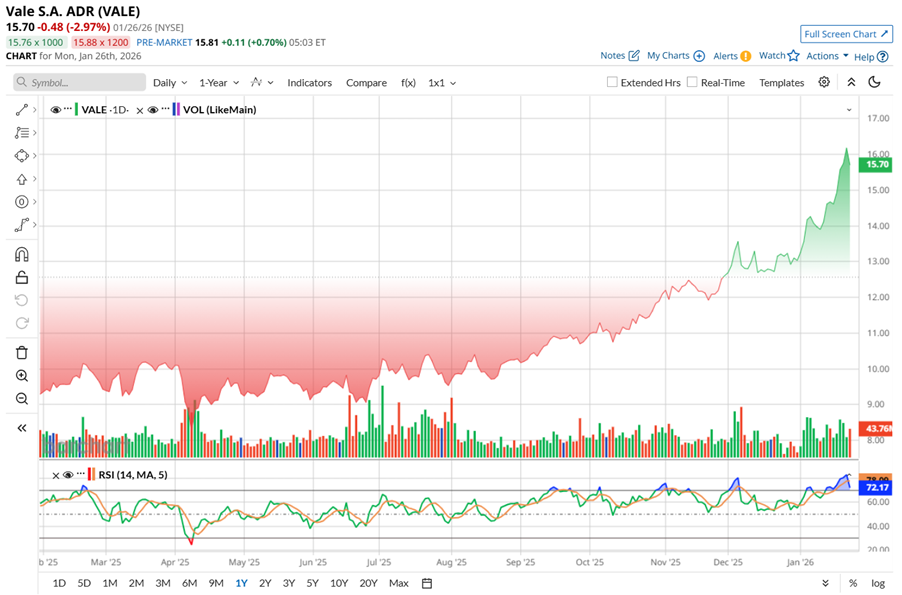
Task: Open the VALE series options ellipsis
Action: click(68, 108)
